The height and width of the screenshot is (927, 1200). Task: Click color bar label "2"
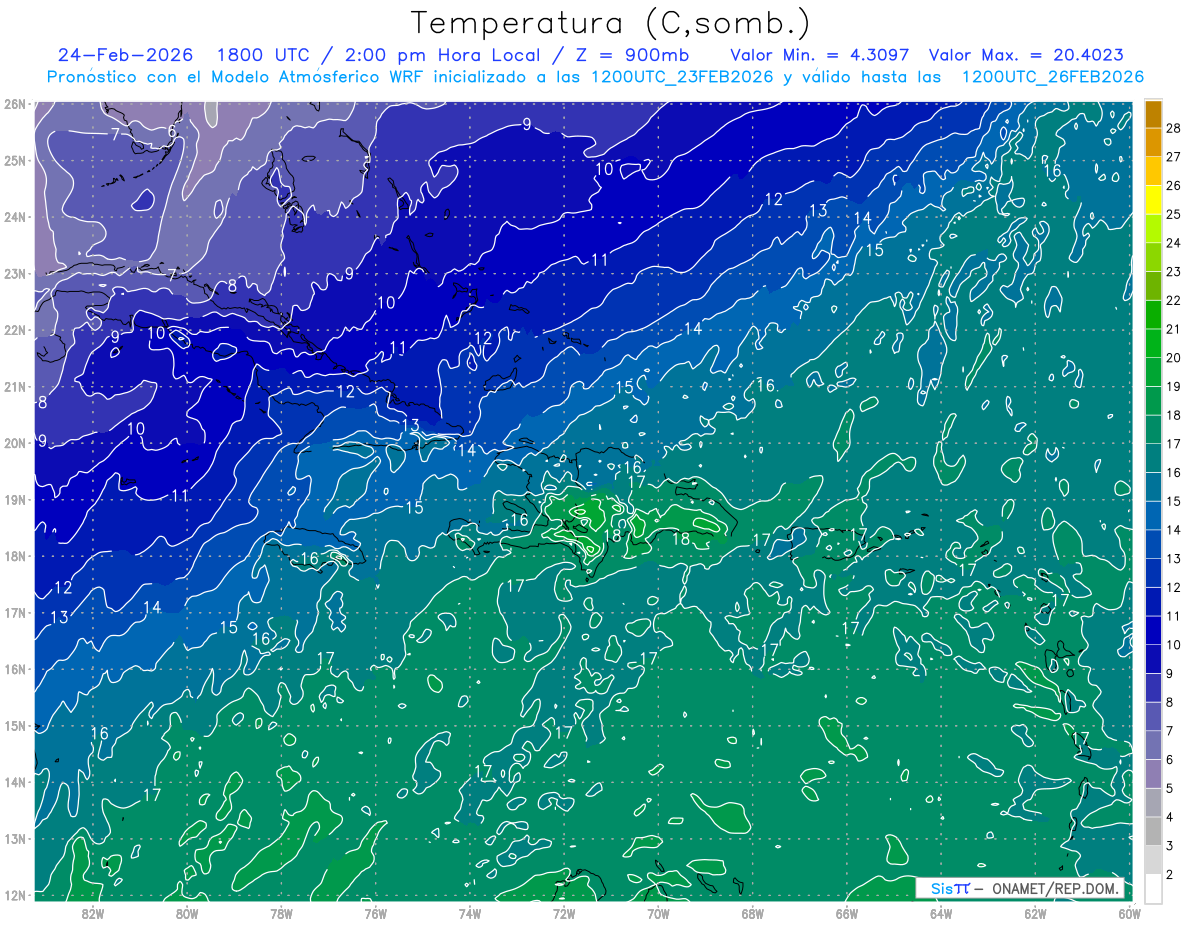(x=1170, y=875)
